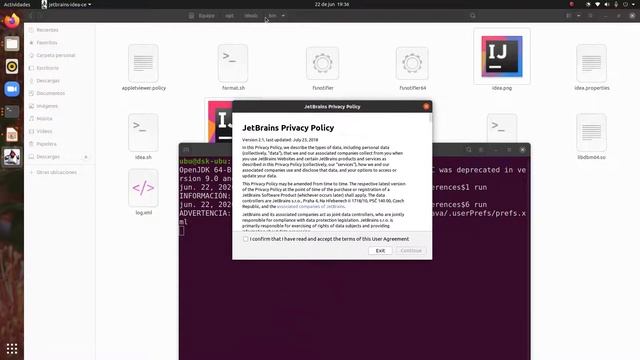640x360 pixels.
Task: Show applications grid in the dock
Action: pos(12,349)
